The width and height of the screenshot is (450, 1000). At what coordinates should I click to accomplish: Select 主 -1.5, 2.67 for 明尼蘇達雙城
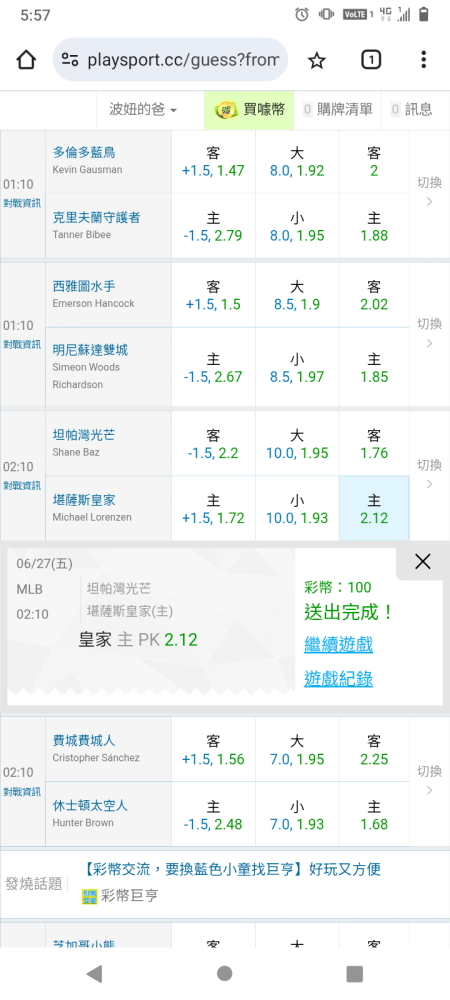pyautogui.click(x=214, y=367)
